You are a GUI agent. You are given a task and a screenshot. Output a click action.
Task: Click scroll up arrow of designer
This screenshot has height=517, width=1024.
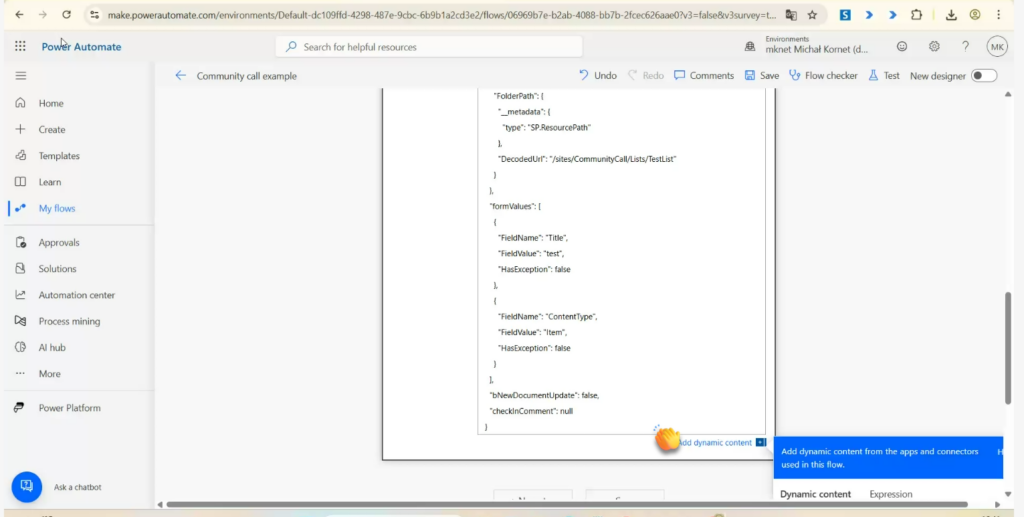pyautogui.click(x=1008, y=95)
